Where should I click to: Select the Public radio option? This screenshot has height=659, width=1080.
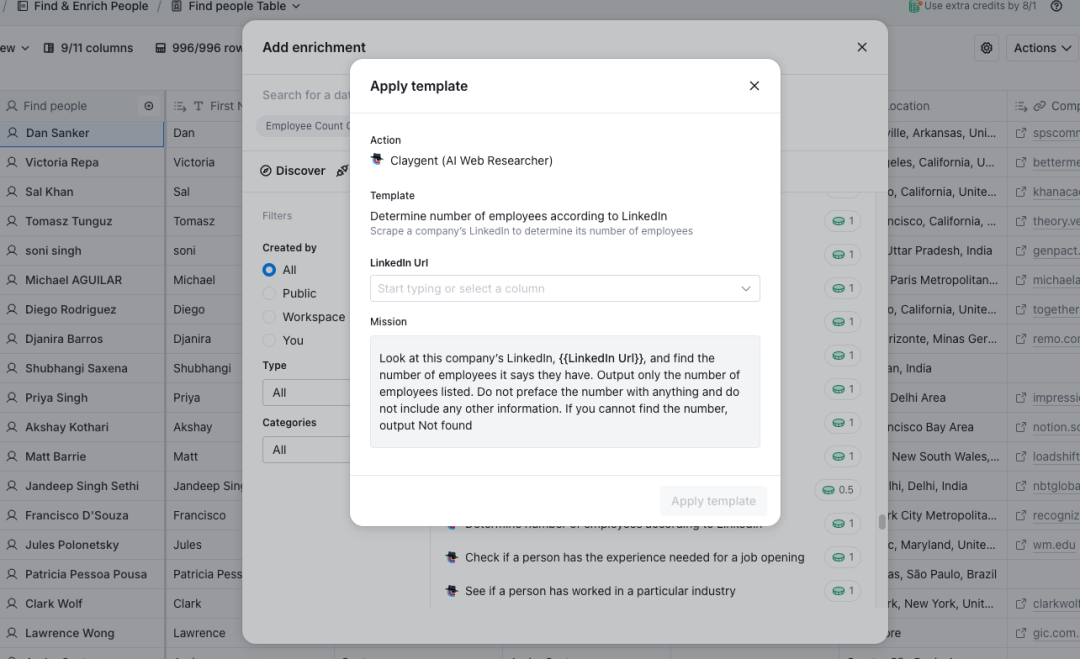[x=269, y=293]
